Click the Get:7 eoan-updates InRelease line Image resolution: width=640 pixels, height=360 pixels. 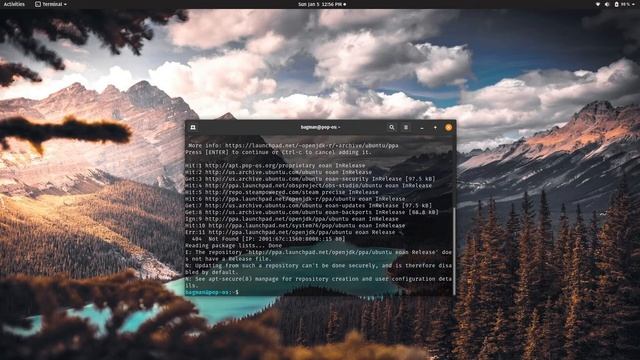tap(309, 205)
